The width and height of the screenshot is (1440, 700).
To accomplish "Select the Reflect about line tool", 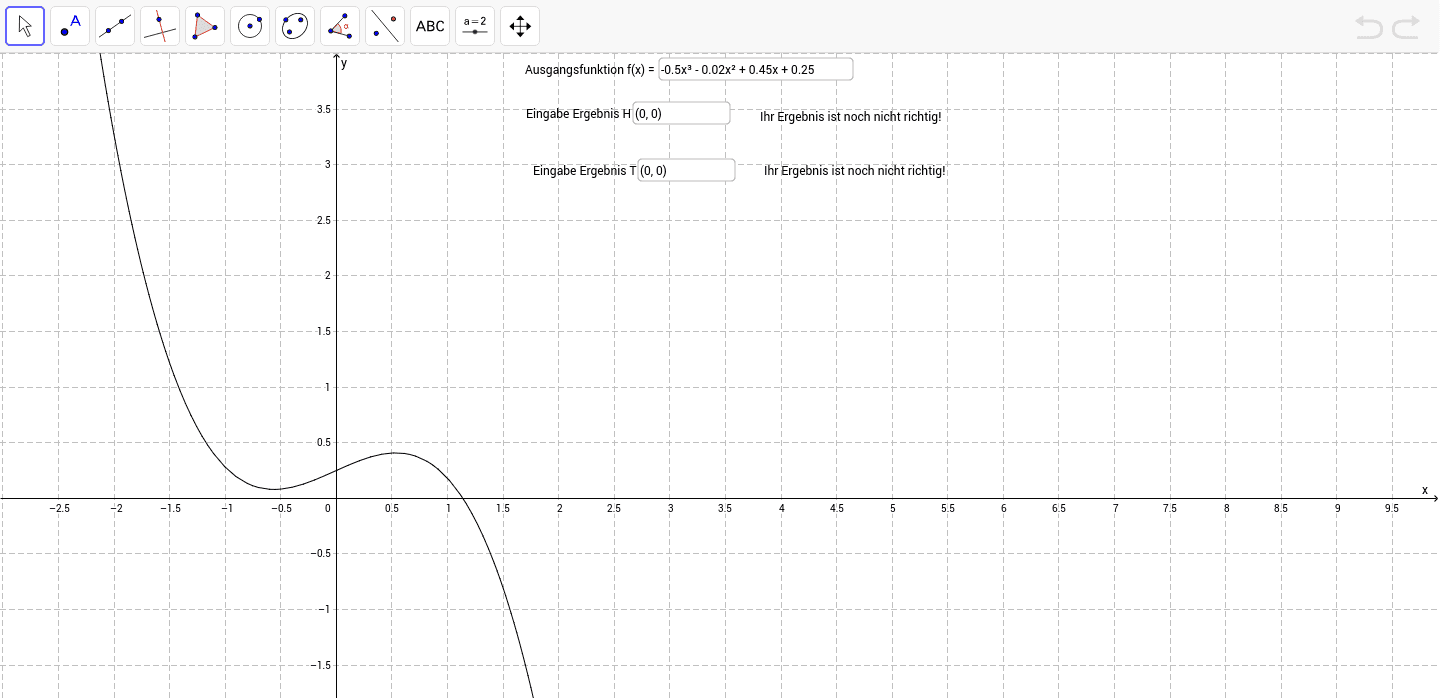I will point(385,26).
